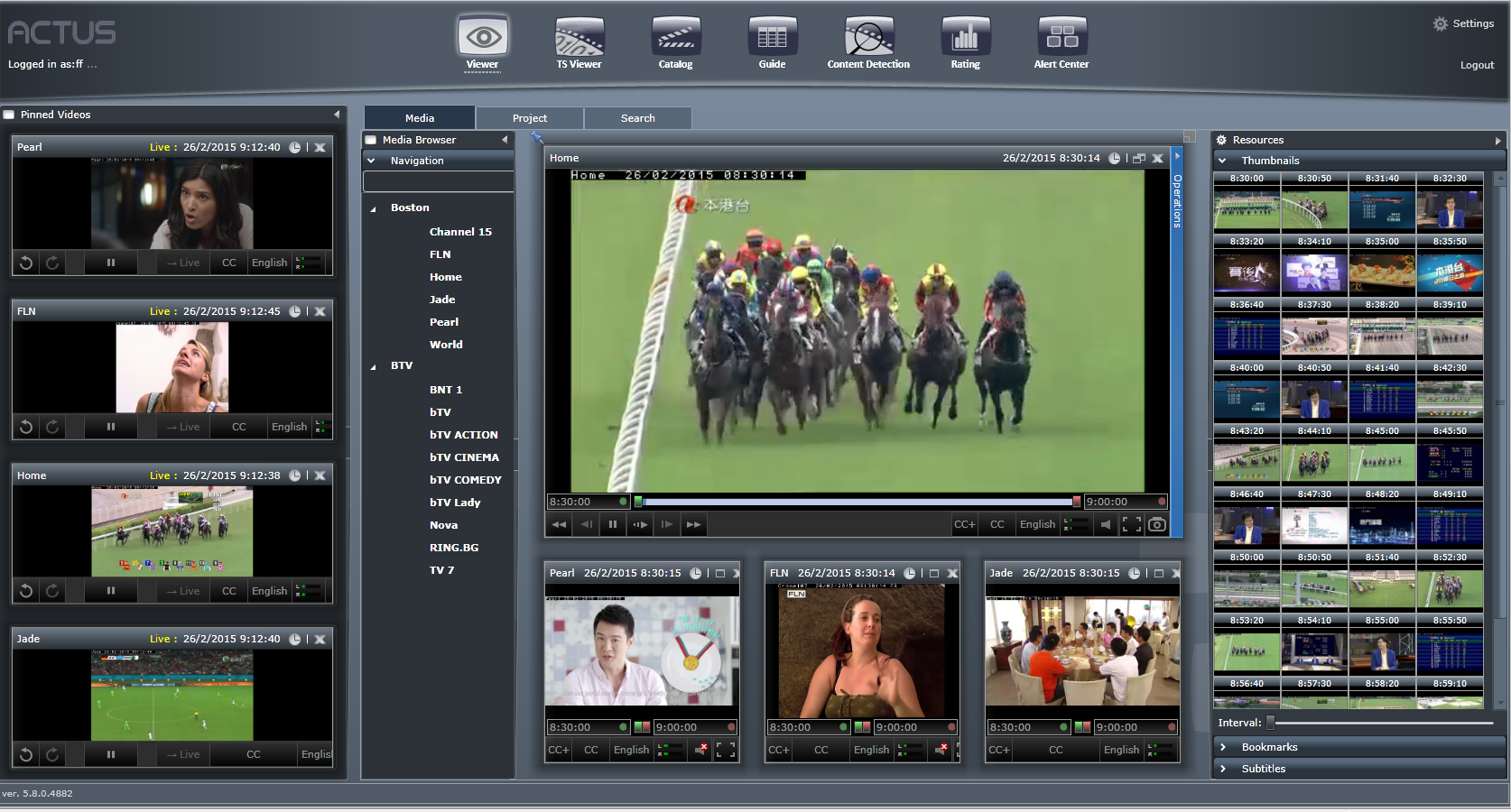Open clock icon on small Jade player
The image size is (1511, 812).
point(1135,573)
